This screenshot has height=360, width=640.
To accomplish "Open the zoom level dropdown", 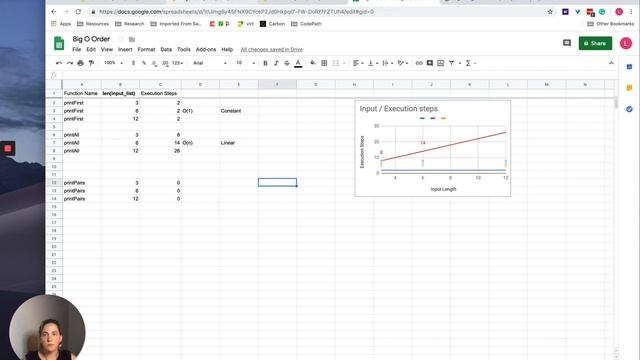I will pyautogui.click(x=113, y=63).
